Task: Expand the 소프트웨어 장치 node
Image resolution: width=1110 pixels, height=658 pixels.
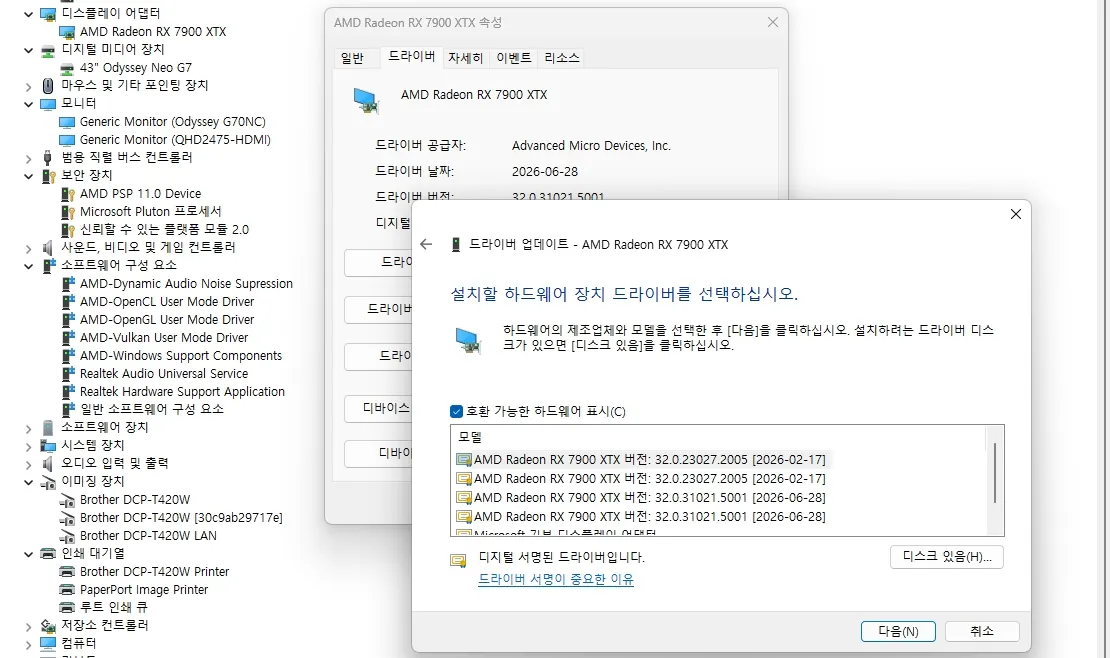Action: [x=28, y=429]
